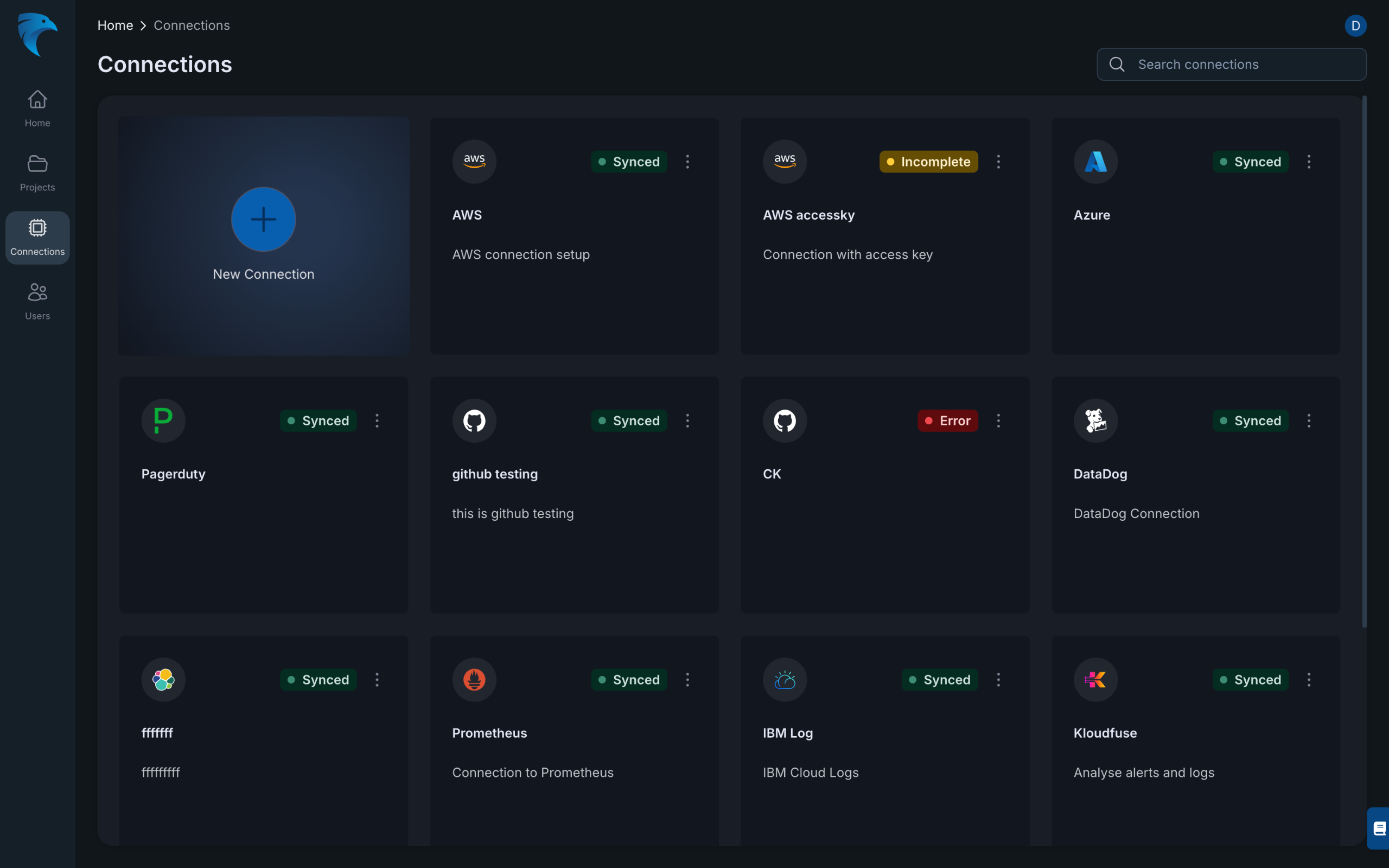The height and width of the screenshot is (868, 1389).
Task: Click the Prometheus flame icon
Action: click(474, 680)
